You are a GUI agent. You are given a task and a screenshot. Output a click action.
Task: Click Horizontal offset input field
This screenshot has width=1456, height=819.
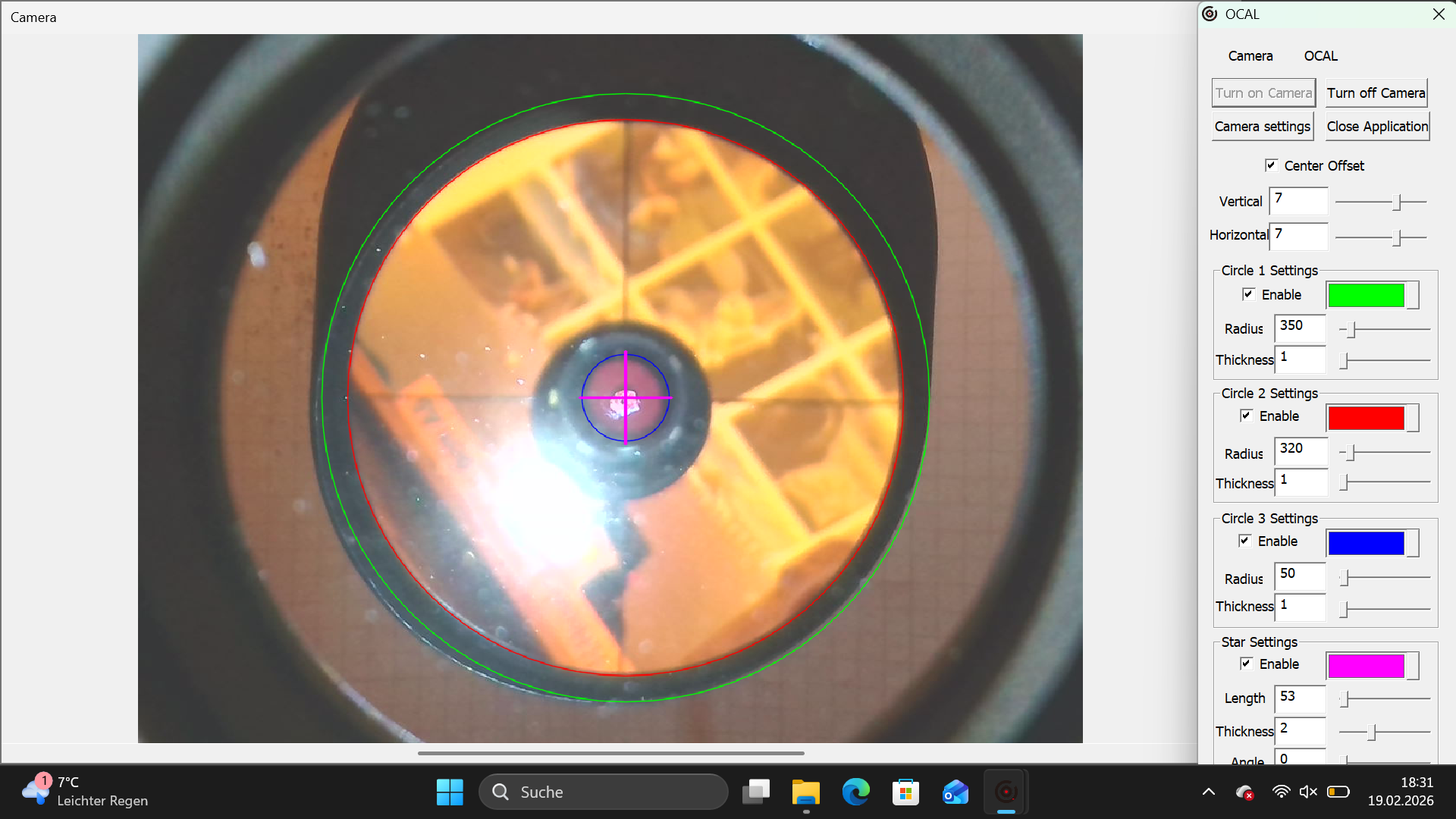(x=1299, y=236)
